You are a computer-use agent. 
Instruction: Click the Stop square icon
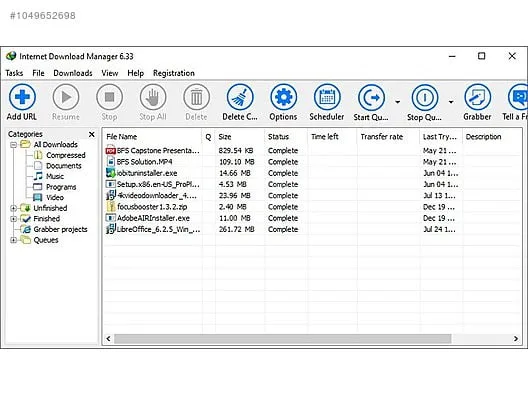coord(109,97)
